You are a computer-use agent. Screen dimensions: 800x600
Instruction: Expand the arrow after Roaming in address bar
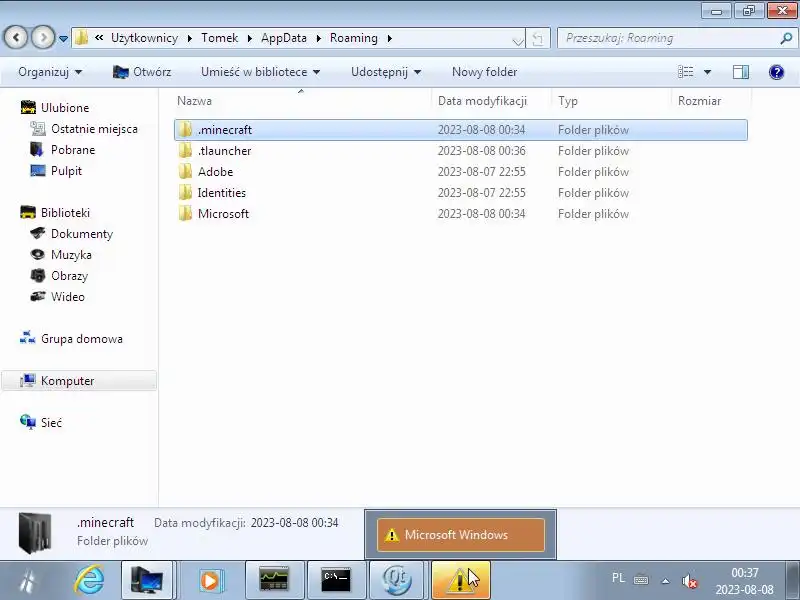(390, 38)
